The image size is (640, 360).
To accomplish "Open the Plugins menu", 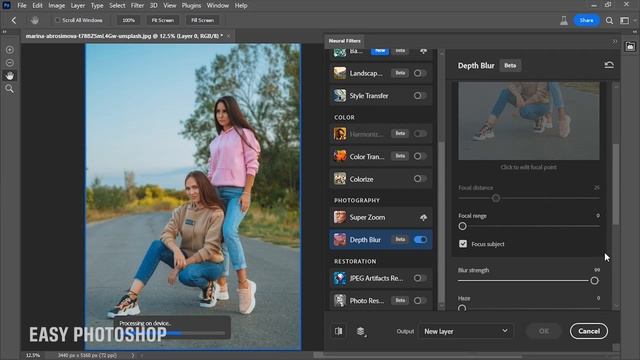I will click(x=191, y=5).
